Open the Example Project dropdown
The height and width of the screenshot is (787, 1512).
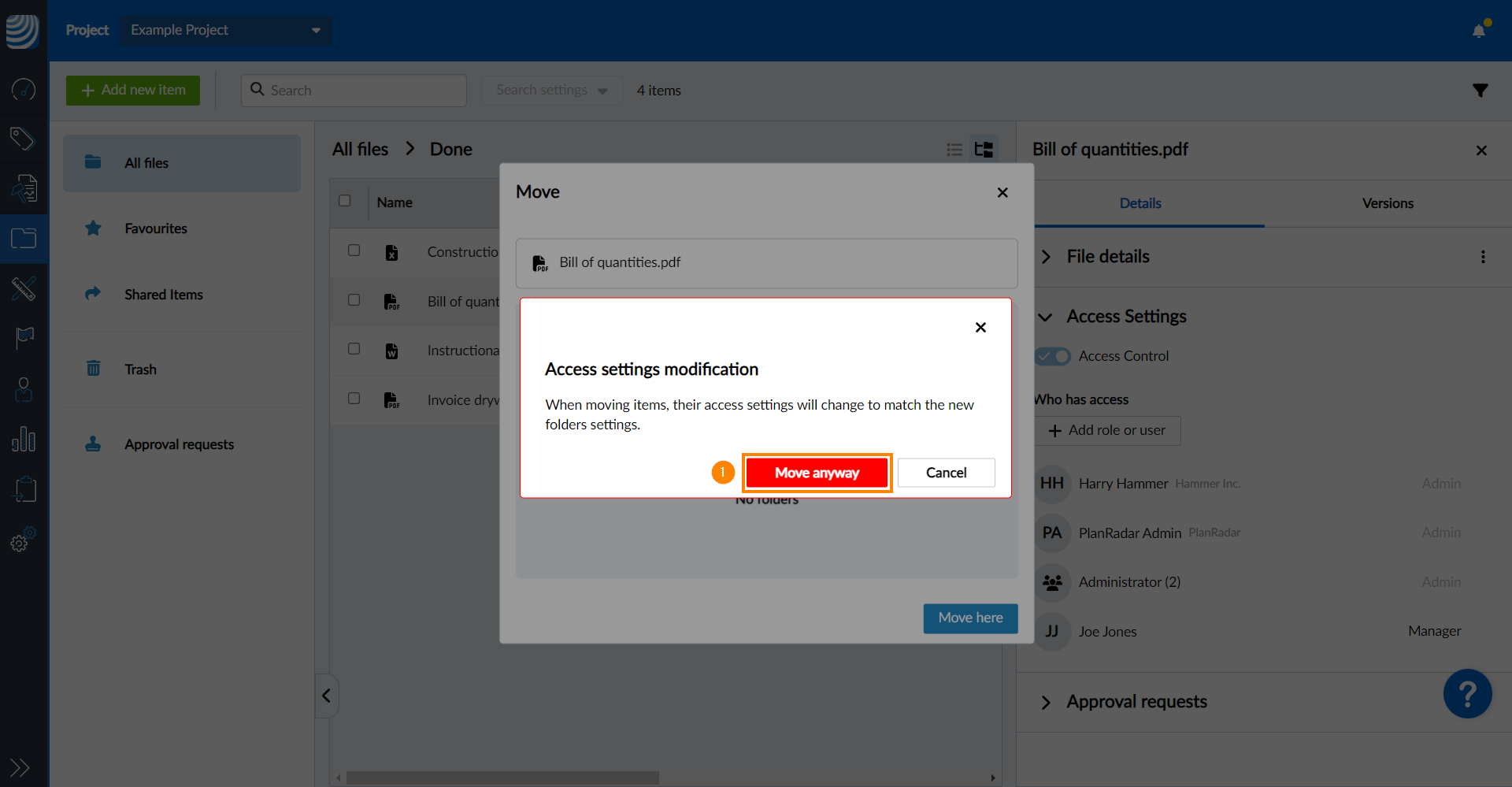225,30
